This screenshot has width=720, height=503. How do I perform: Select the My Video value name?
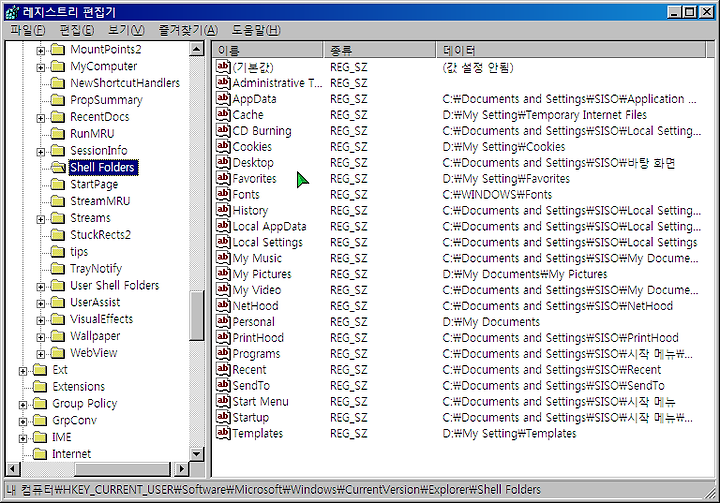pyautogui.click(x=257, y=290)
